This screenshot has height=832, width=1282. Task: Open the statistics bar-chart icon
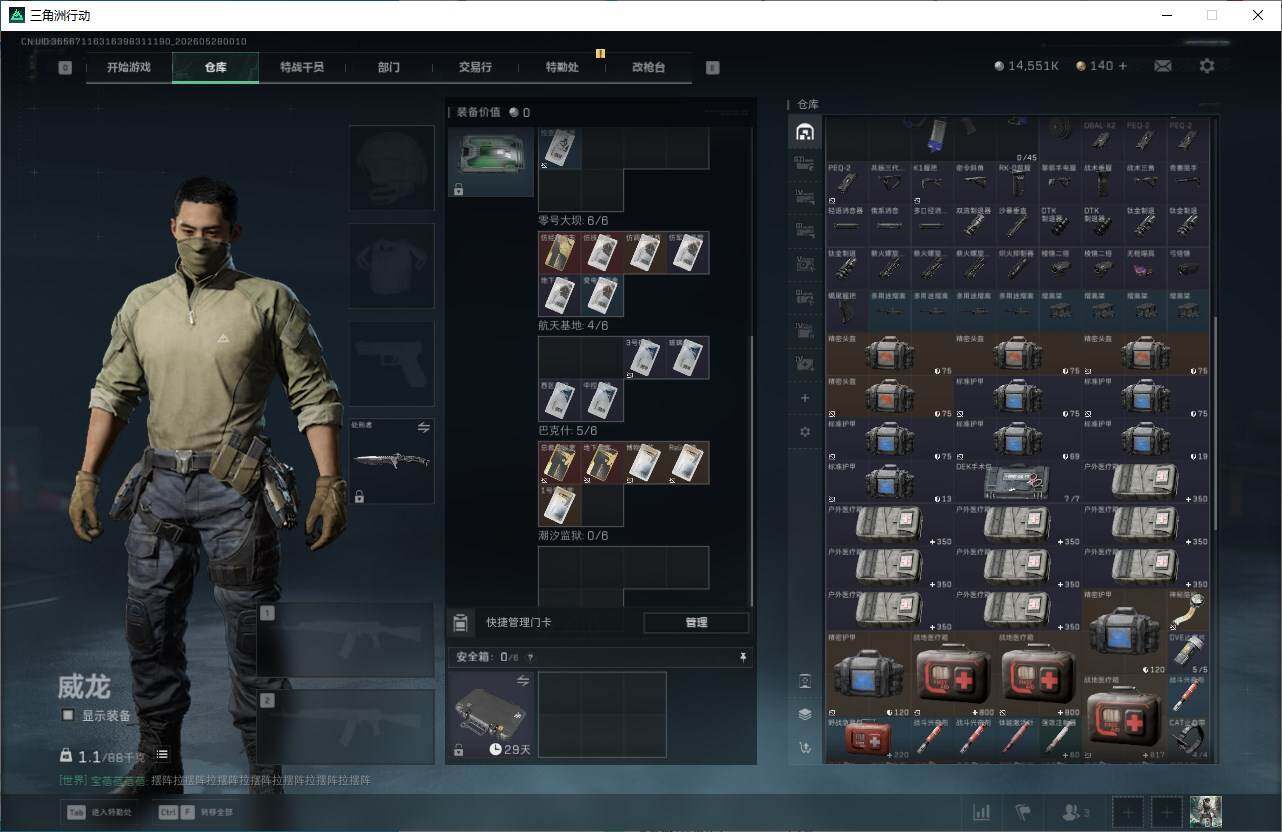pyautogui.click(x=982, y=812)
